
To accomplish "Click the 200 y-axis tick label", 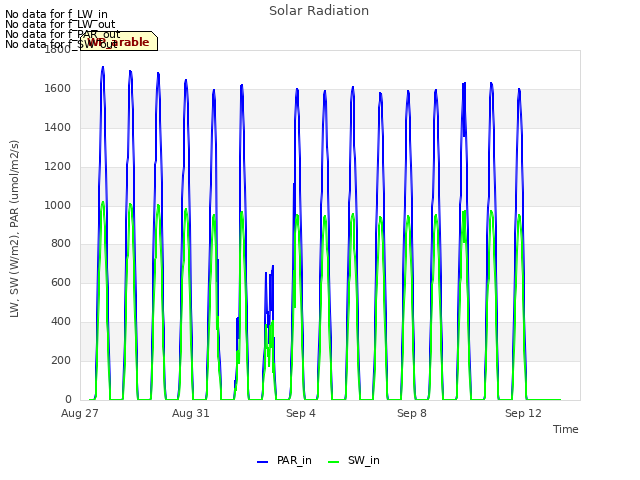I will pyautogui.click(x=61, y=360).
